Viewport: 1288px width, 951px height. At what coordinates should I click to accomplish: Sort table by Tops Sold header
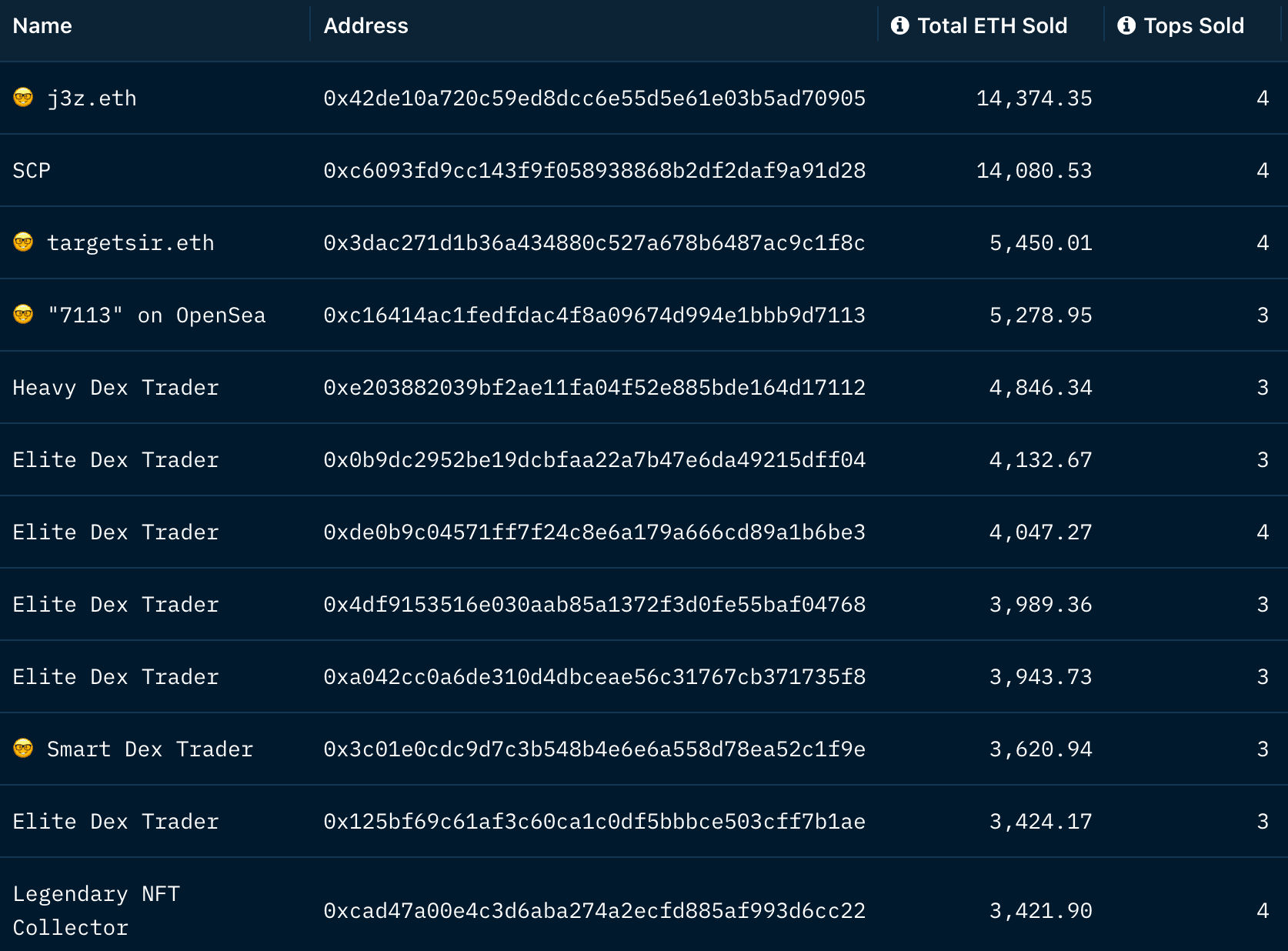coord(1193,26)
